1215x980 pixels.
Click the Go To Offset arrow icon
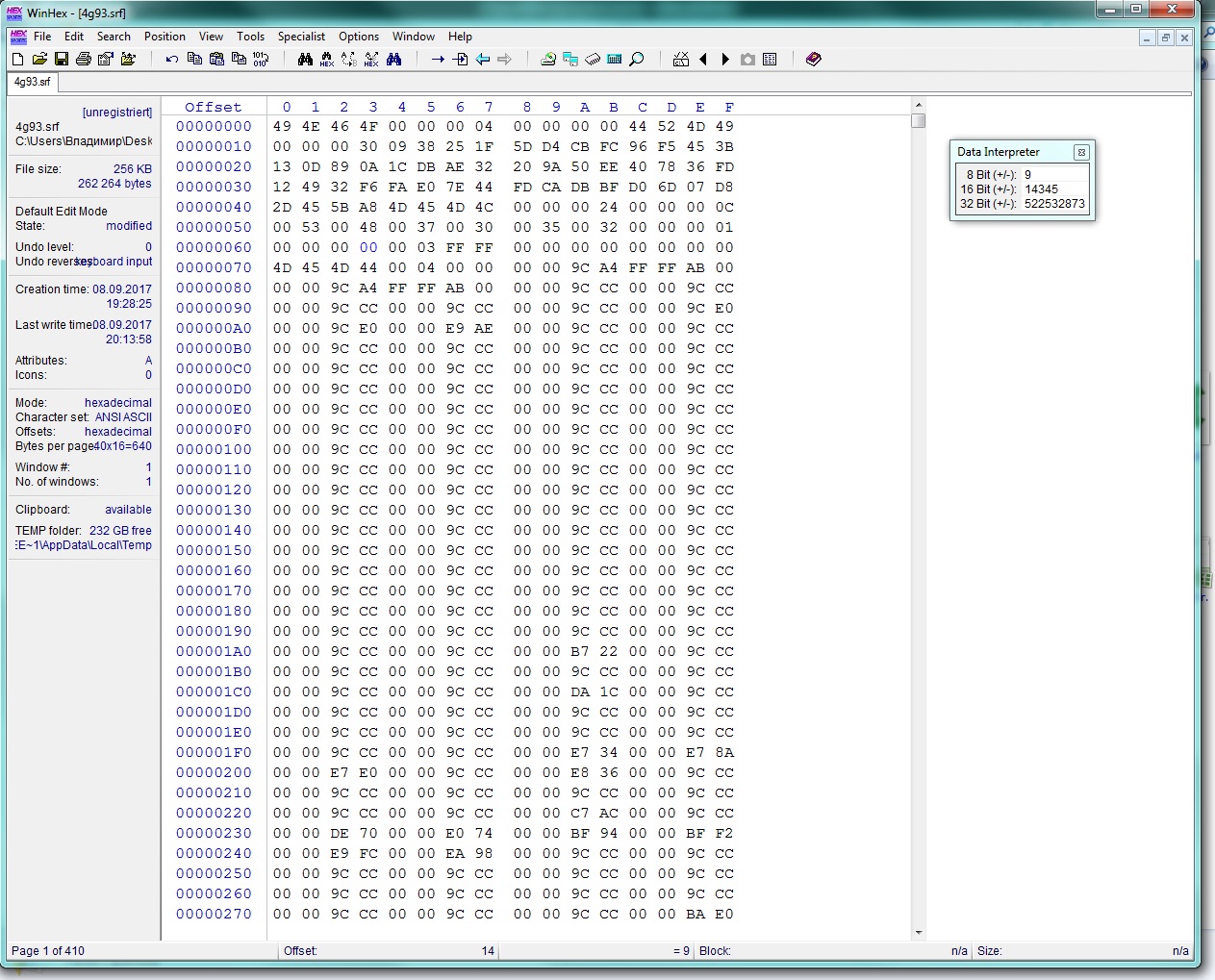(x=438, y=60)
